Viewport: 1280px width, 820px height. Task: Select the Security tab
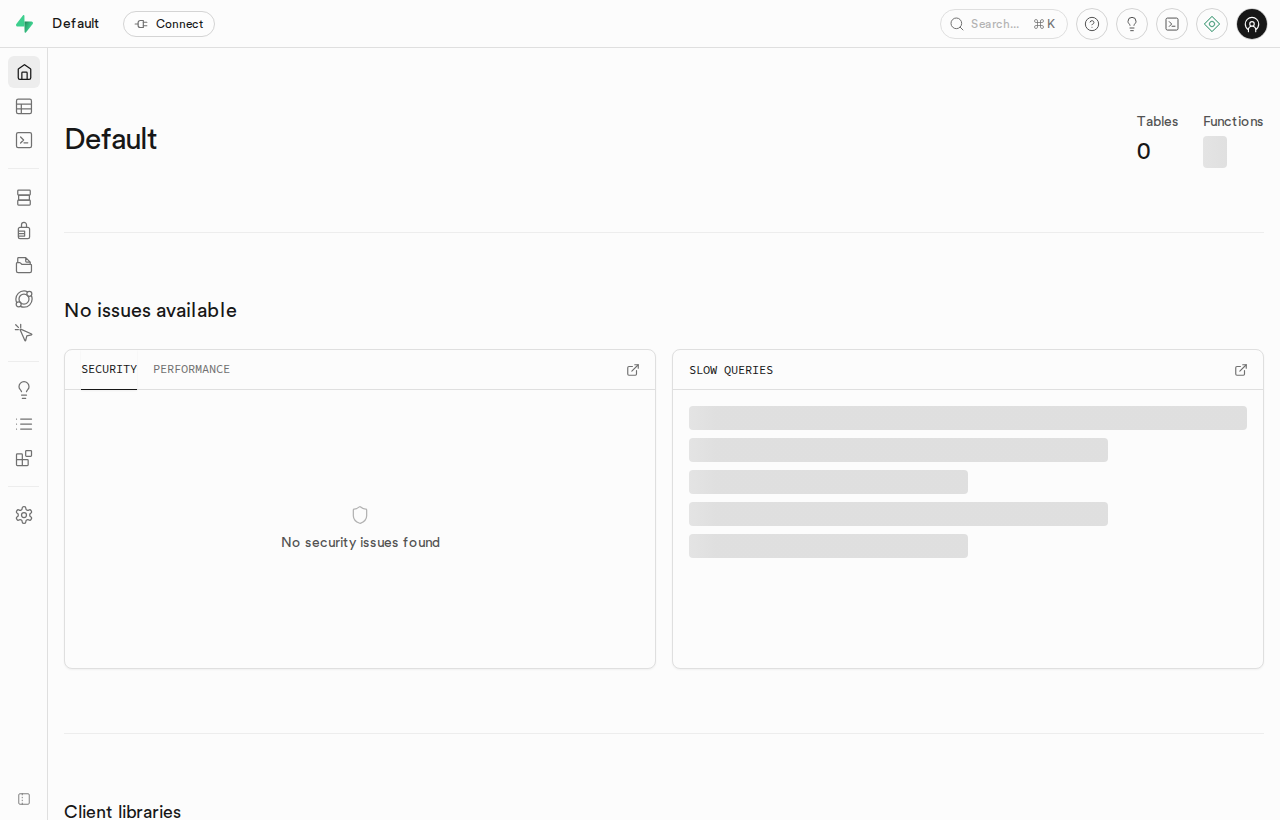pos(109,369)
